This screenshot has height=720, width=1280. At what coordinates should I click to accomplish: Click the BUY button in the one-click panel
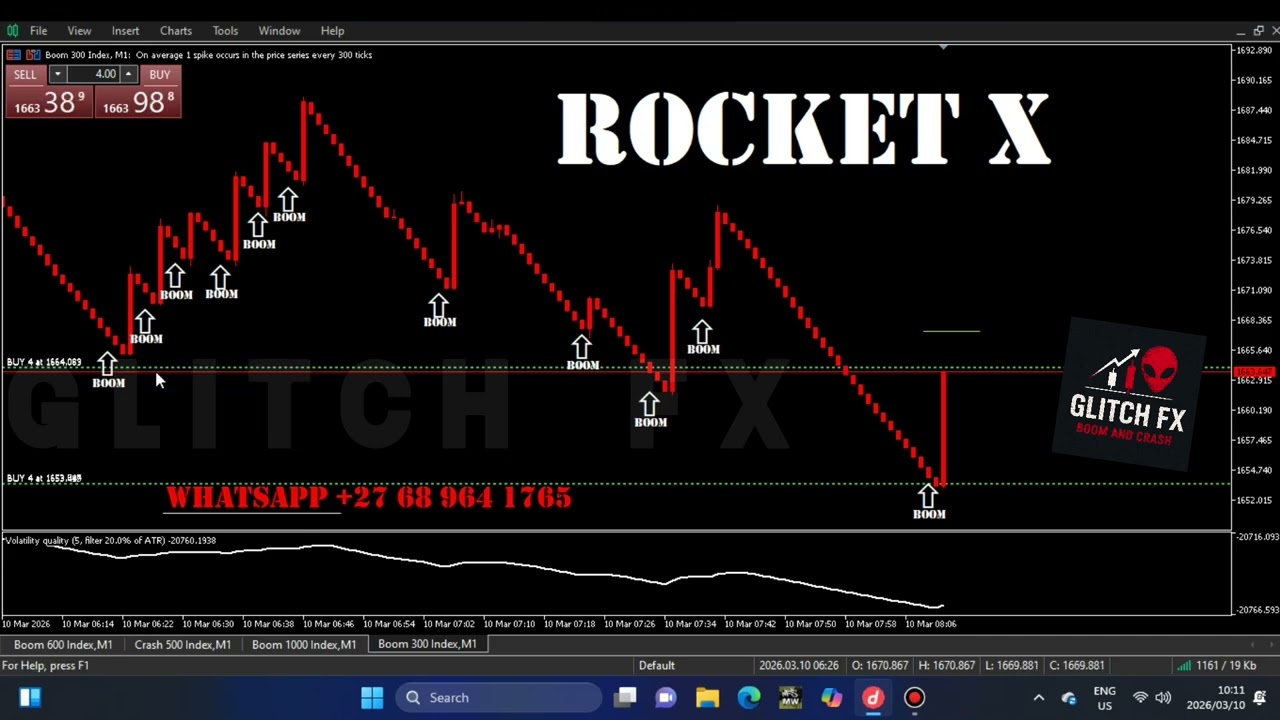pos(160,75)
